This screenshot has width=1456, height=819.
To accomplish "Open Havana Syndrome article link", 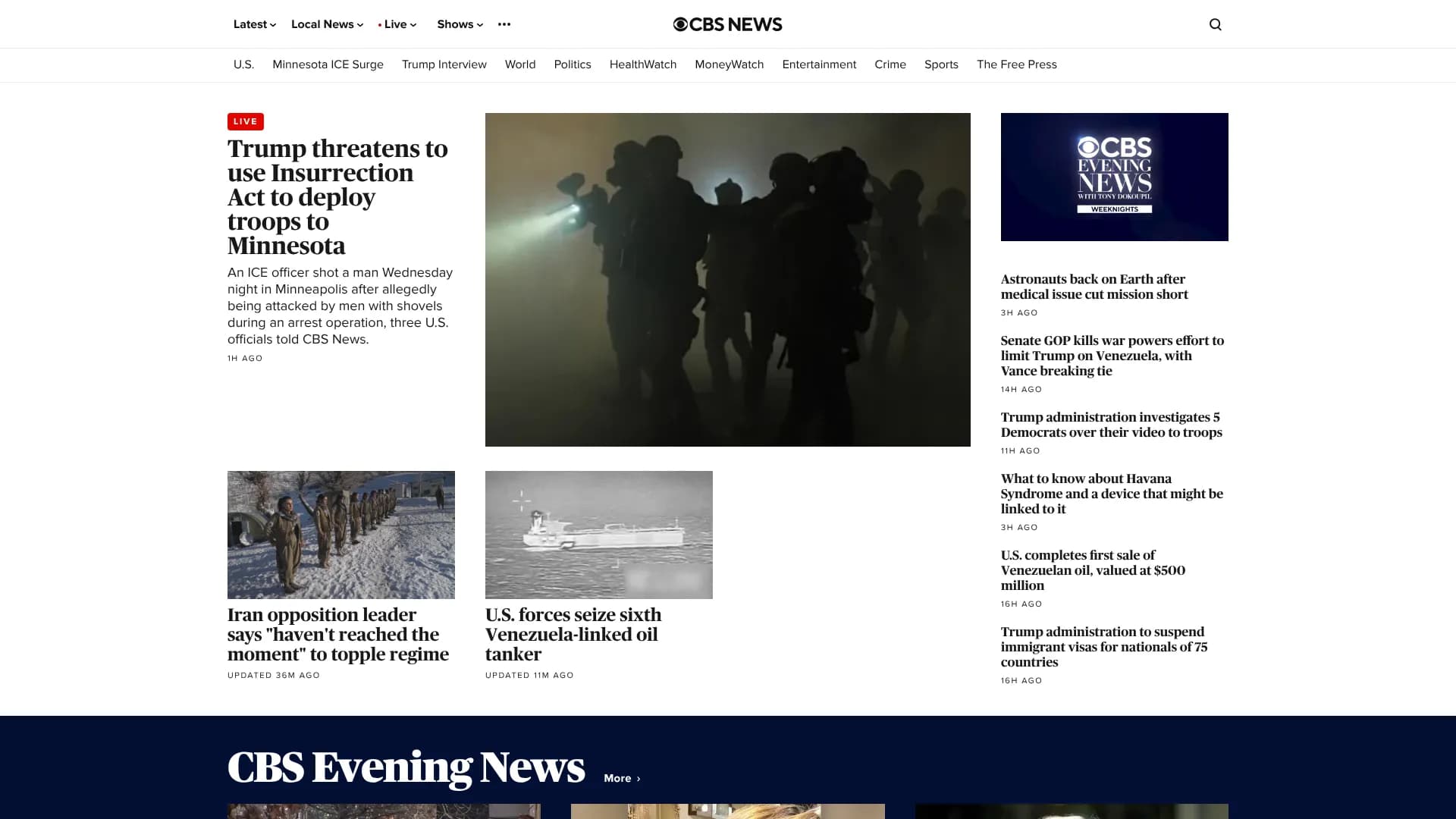I will point(1111,494).
